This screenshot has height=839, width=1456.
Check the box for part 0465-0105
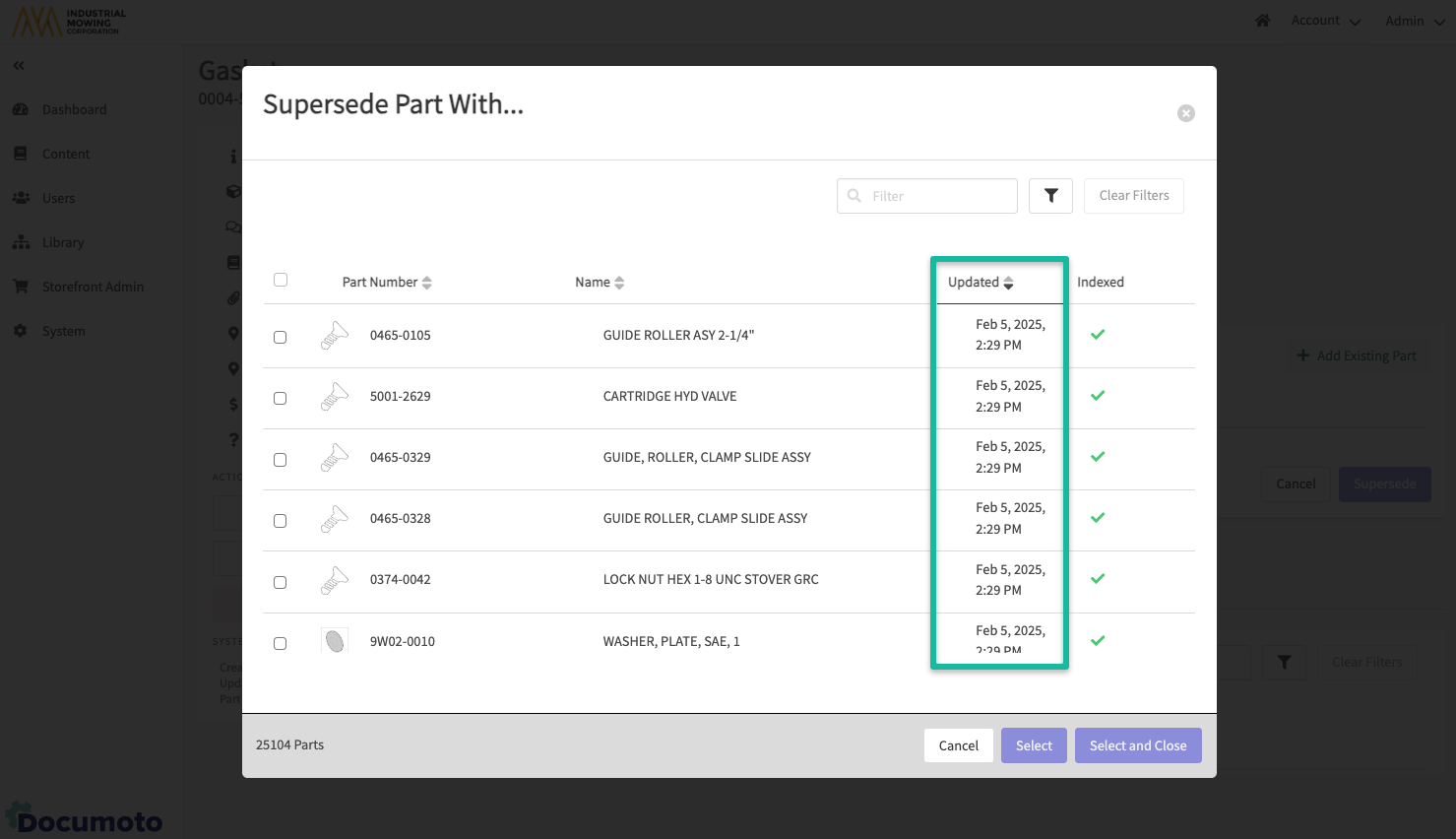point(281,337)
